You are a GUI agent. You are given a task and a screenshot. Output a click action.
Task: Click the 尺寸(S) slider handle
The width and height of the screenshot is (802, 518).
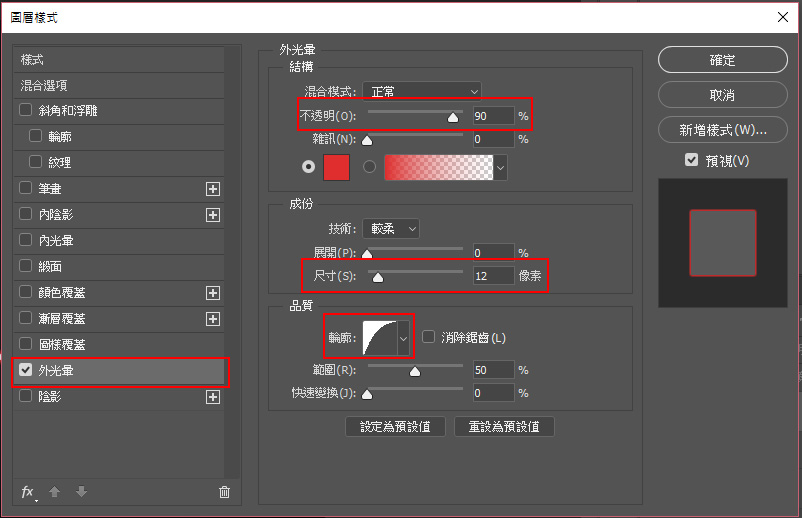click(x=377, y=277)
